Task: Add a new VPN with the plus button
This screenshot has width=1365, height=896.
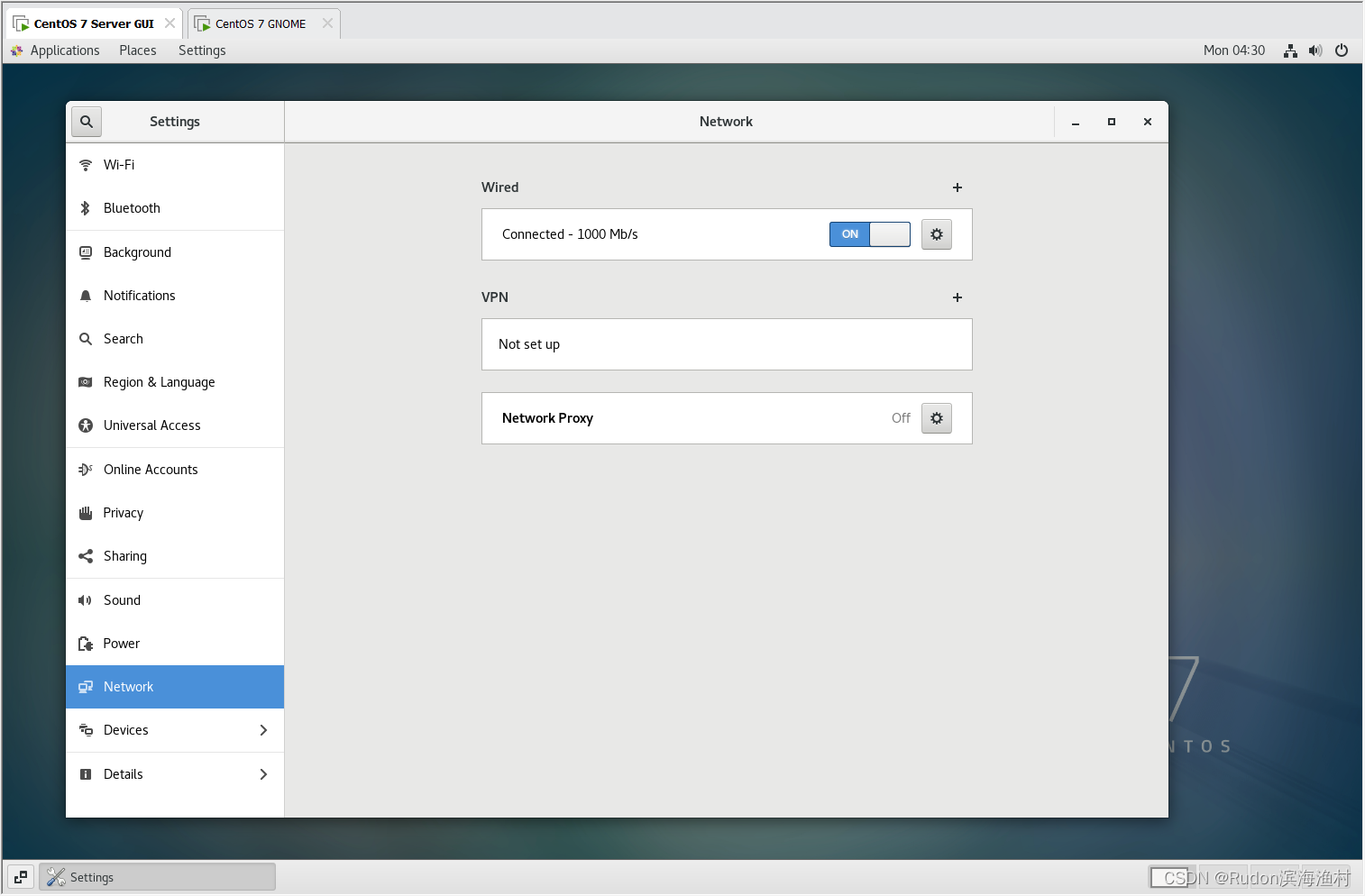Action: (957, 297)
